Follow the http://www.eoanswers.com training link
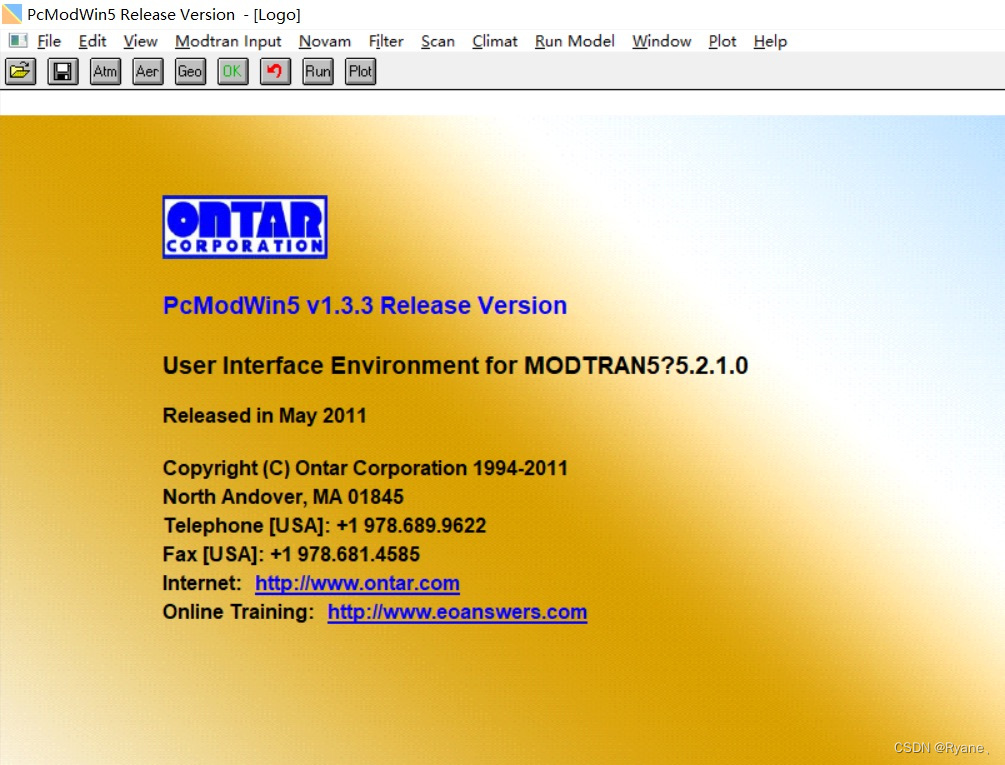 coord(457,612)
